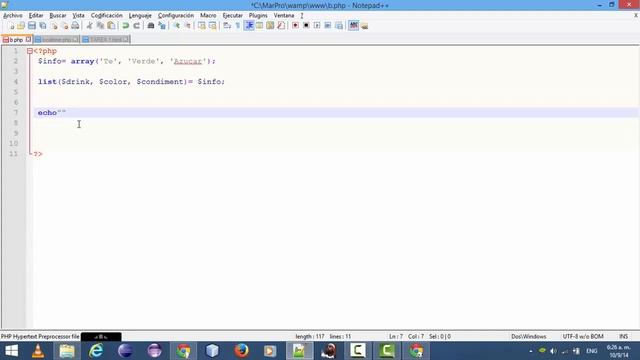Toggle show all characters pilcrow icon
Screen dimensions: 640x360
coord(238,26)
